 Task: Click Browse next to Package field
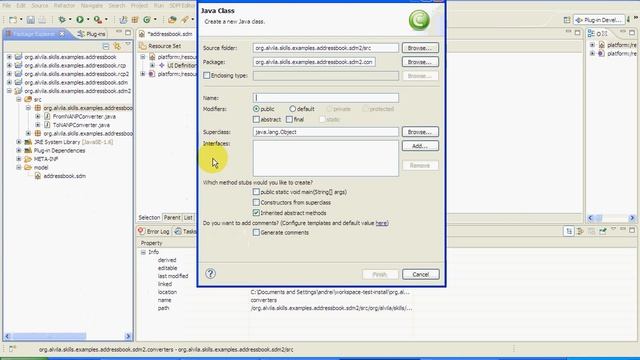pos(420,62)
